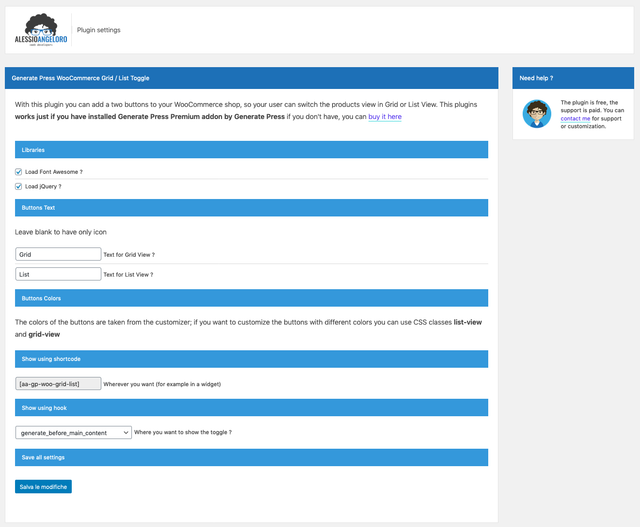Click the Plugin settings heading text
This screenshot has width=640, height=527.
click(x=99, y=30)
